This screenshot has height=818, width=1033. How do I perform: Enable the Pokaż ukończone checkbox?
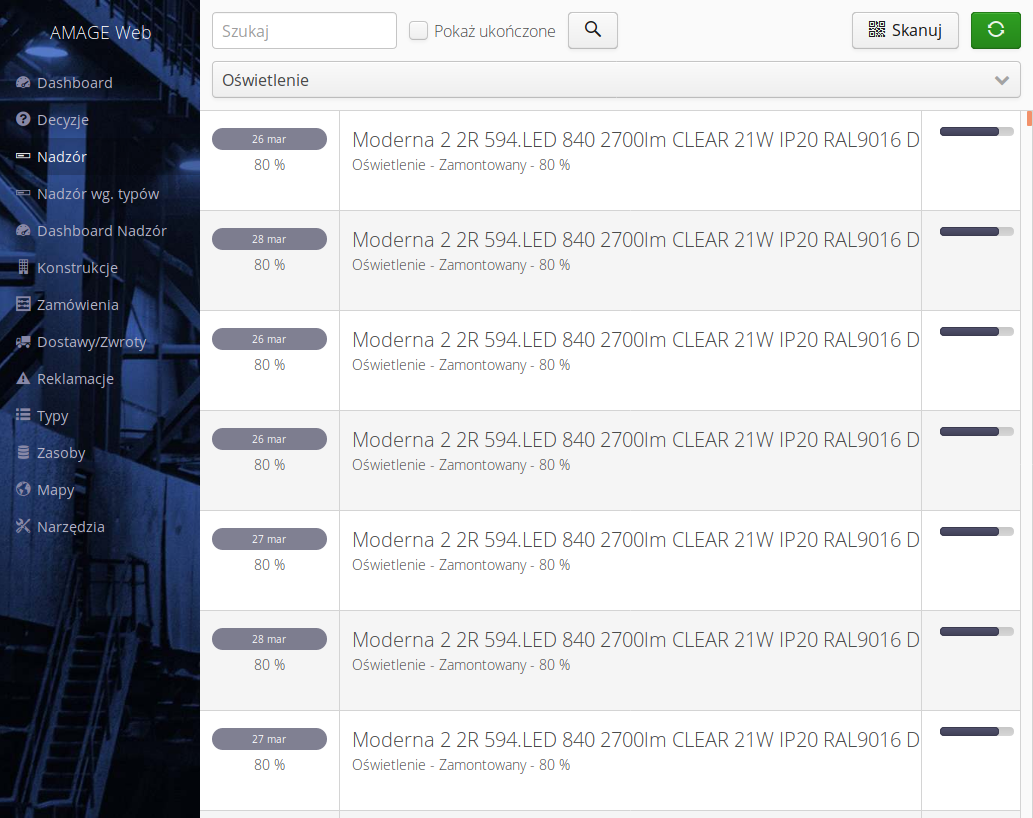click(x=419, y=31)
